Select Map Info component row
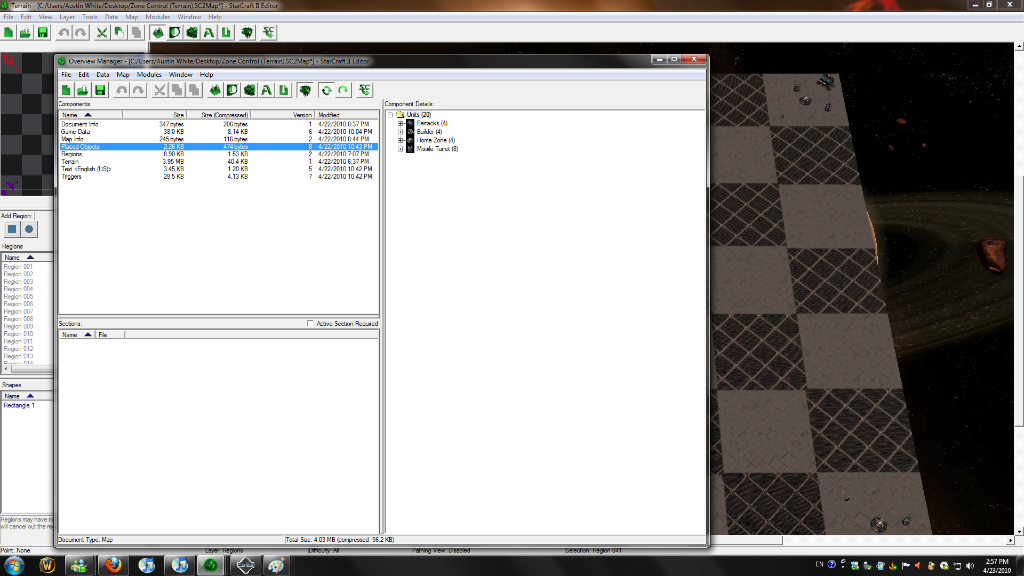Viewport: 1024px width, 576px height. click(218, 139)
